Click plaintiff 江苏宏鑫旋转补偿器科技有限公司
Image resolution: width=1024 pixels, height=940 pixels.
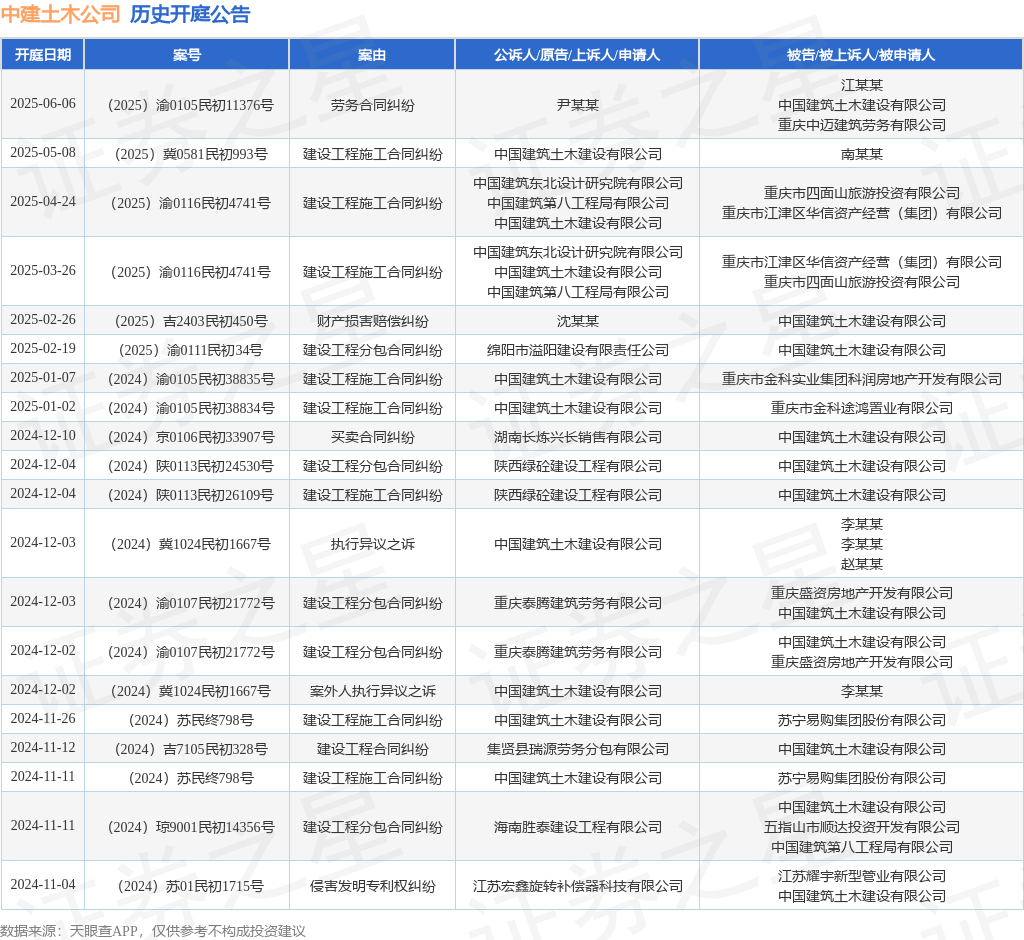point(577,886)
